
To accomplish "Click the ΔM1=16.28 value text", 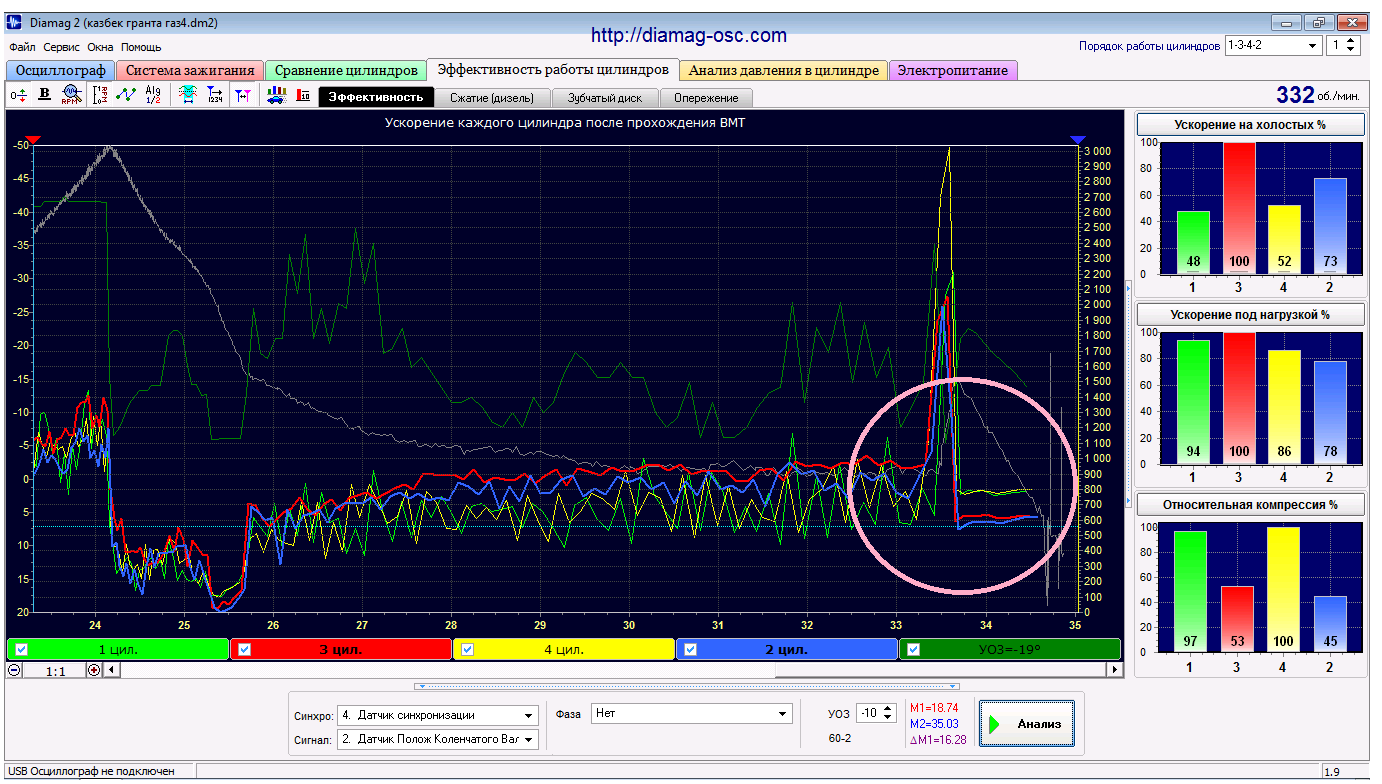I will 938,739.
